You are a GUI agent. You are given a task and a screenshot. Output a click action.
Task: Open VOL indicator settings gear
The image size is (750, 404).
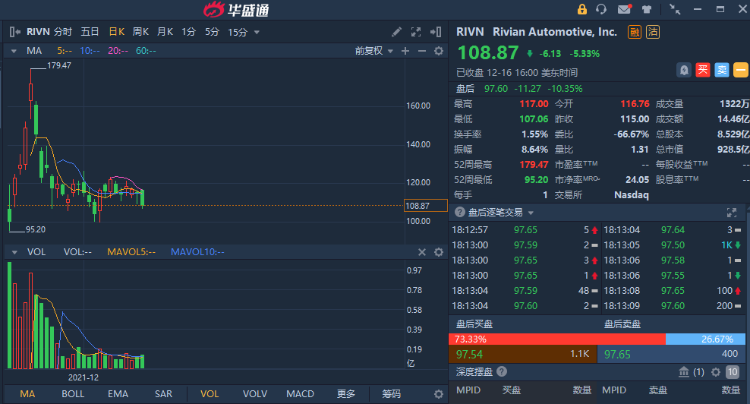[439, 252]
